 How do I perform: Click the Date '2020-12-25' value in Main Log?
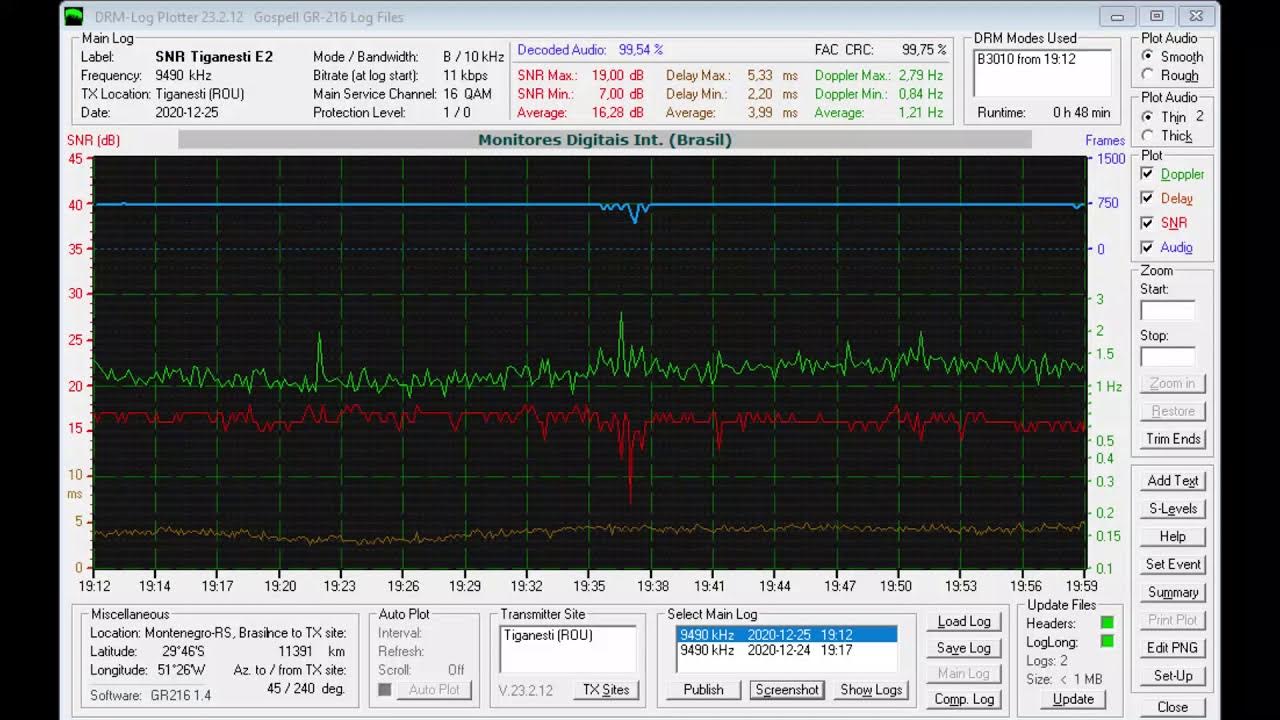187,113
